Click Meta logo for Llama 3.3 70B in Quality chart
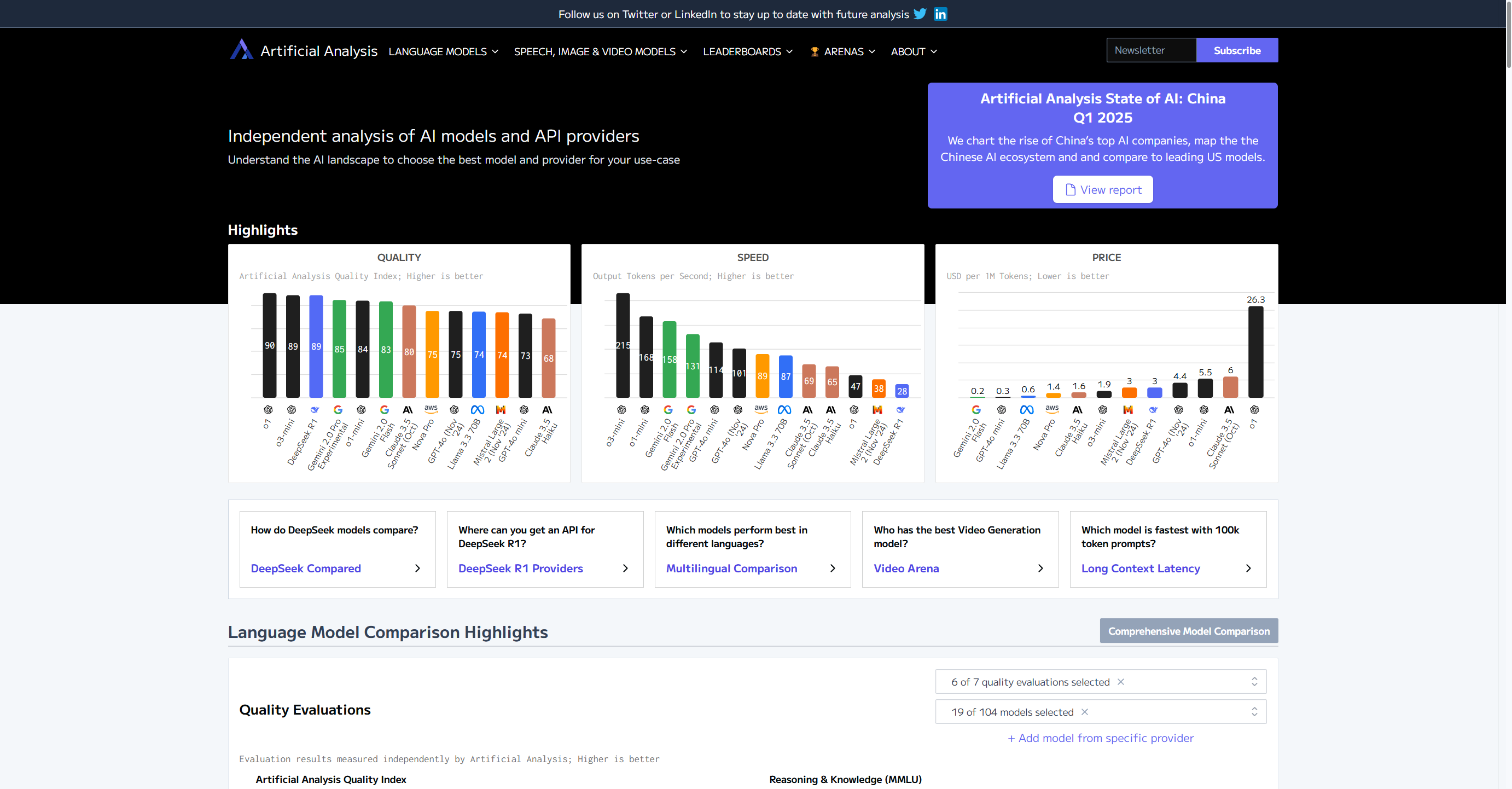This screenshot has width=1512, height=789. coord(478,410)
